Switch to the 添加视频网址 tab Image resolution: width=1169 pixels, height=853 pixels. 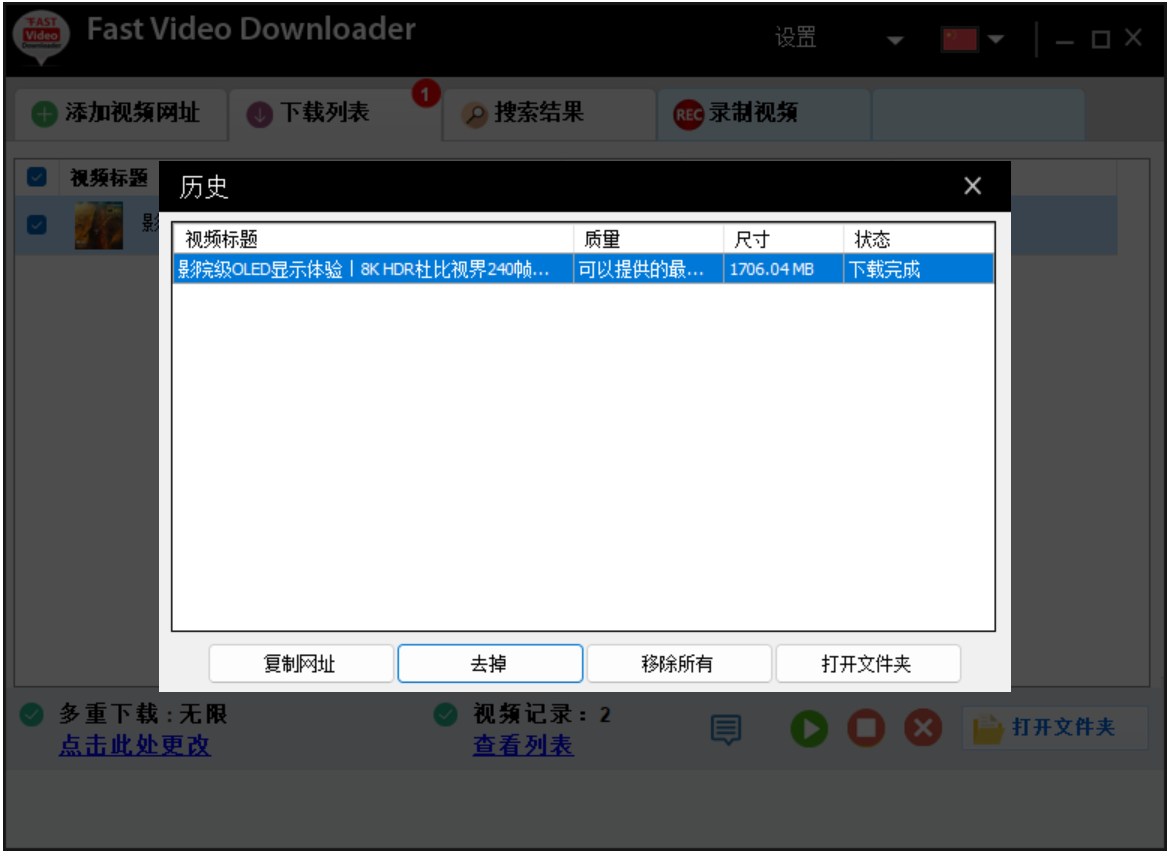(x=121, y=115)
